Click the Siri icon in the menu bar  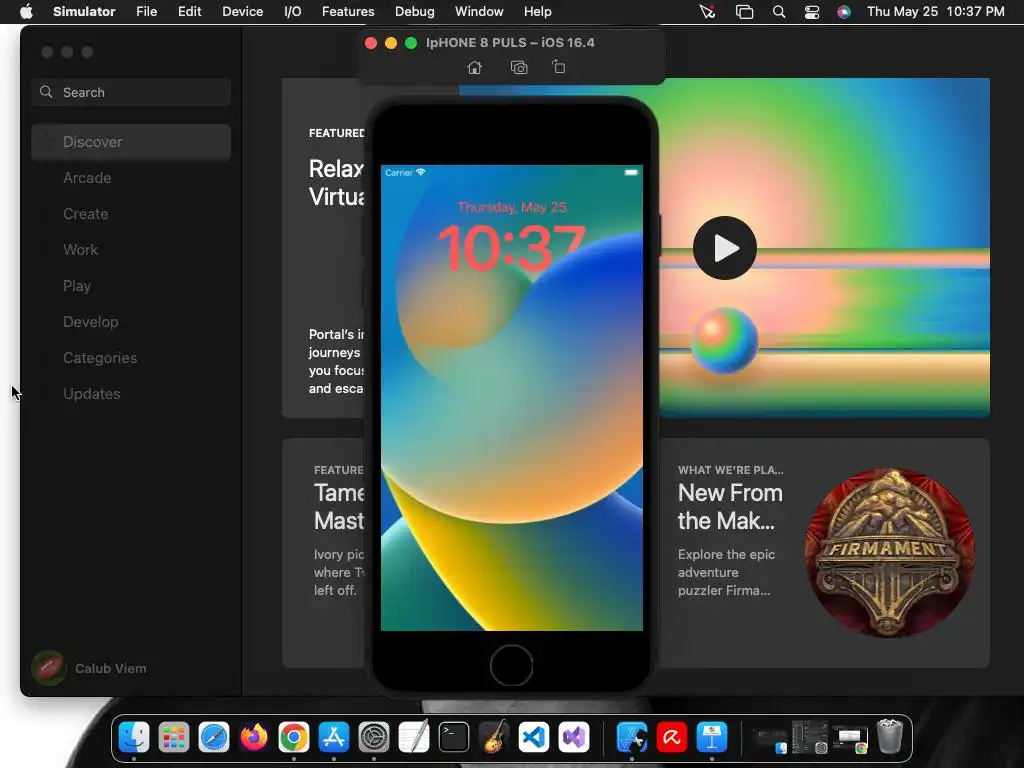coord(844,12)
